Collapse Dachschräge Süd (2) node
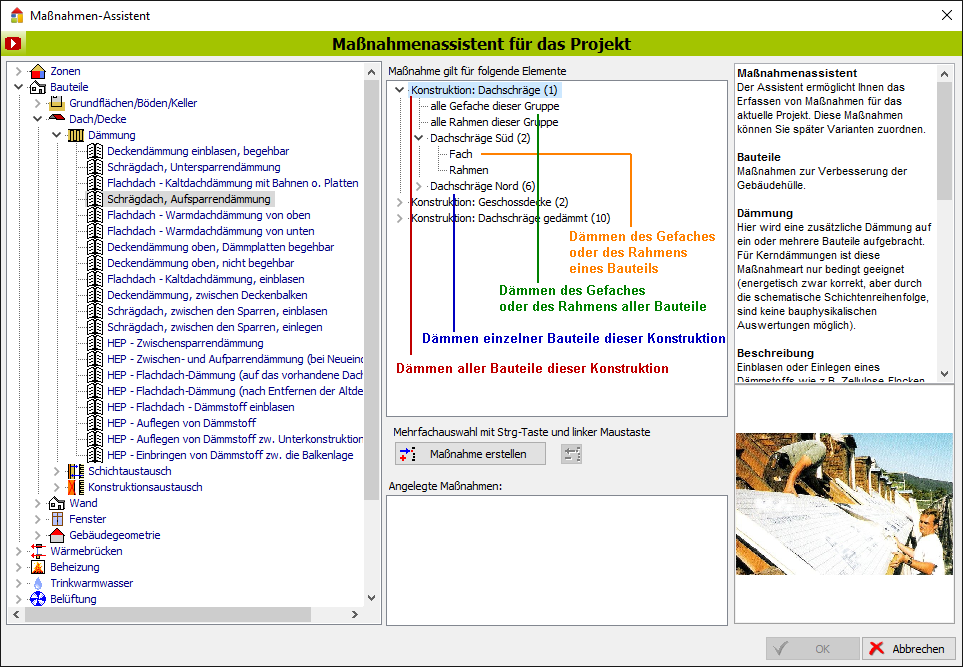Viewport: 963px width, 667px height. [x=419, y=138]
